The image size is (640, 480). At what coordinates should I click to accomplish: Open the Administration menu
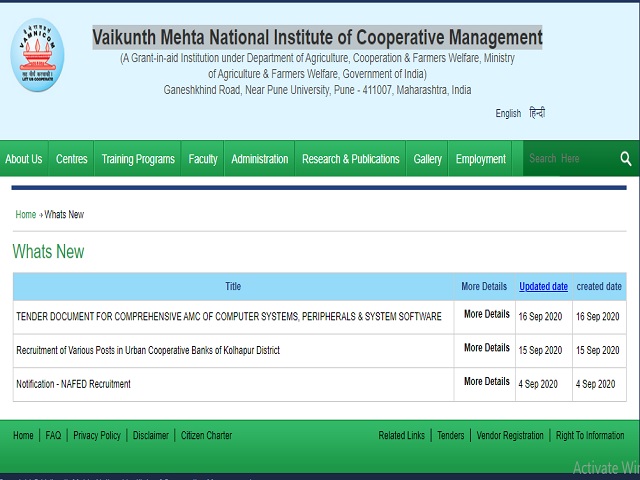click(x=260, y=159)
